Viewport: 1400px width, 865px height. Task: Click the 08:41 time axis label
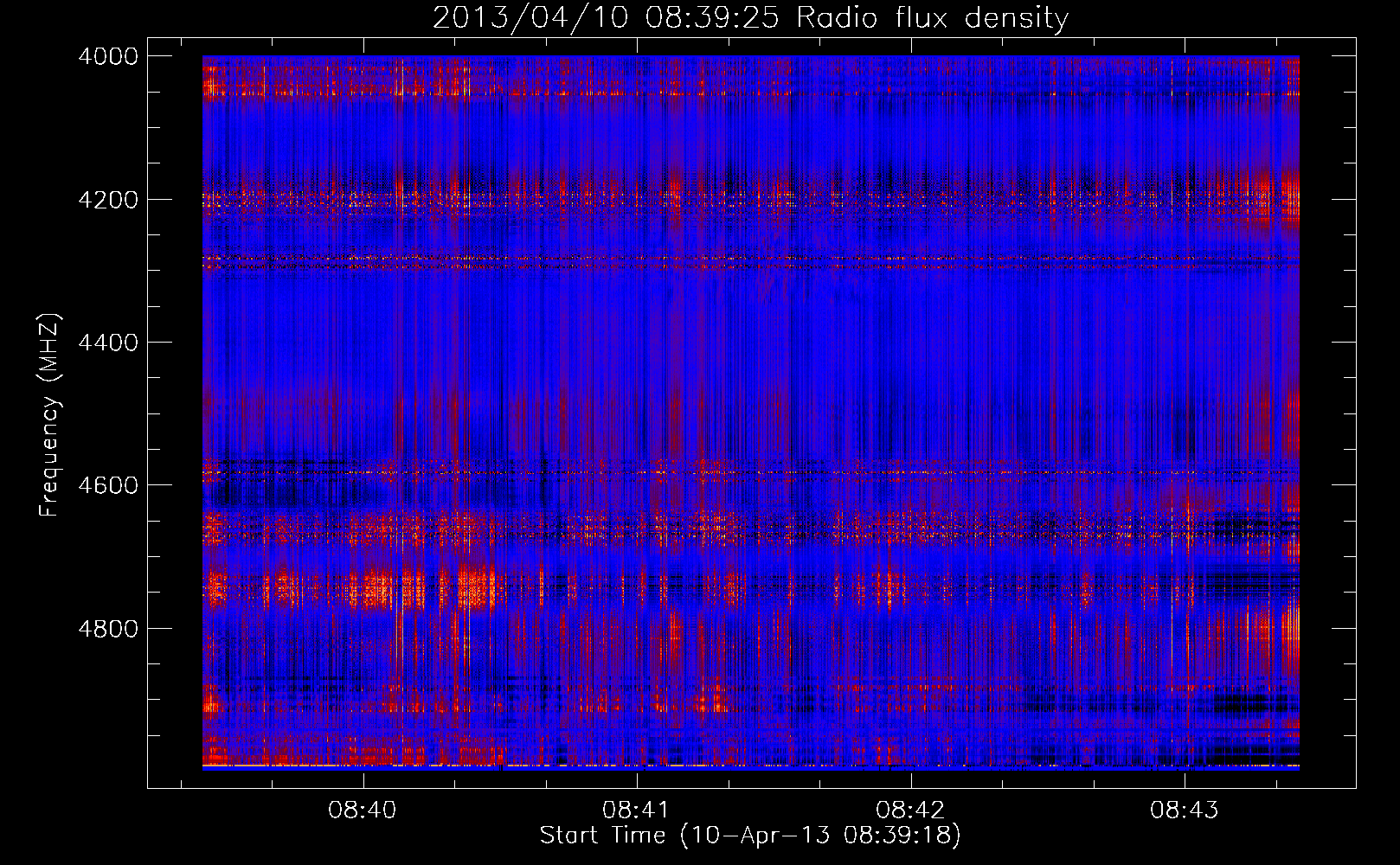636,810
